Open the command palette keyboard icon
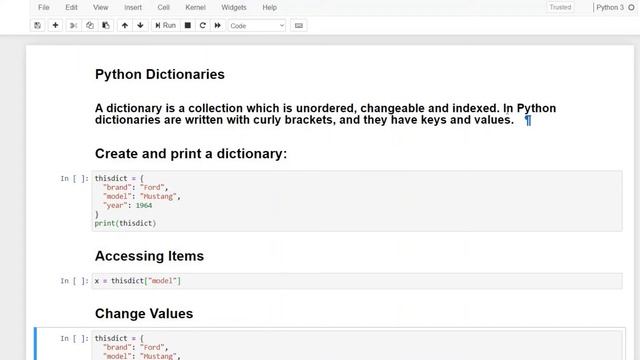 tap(299, 25)
